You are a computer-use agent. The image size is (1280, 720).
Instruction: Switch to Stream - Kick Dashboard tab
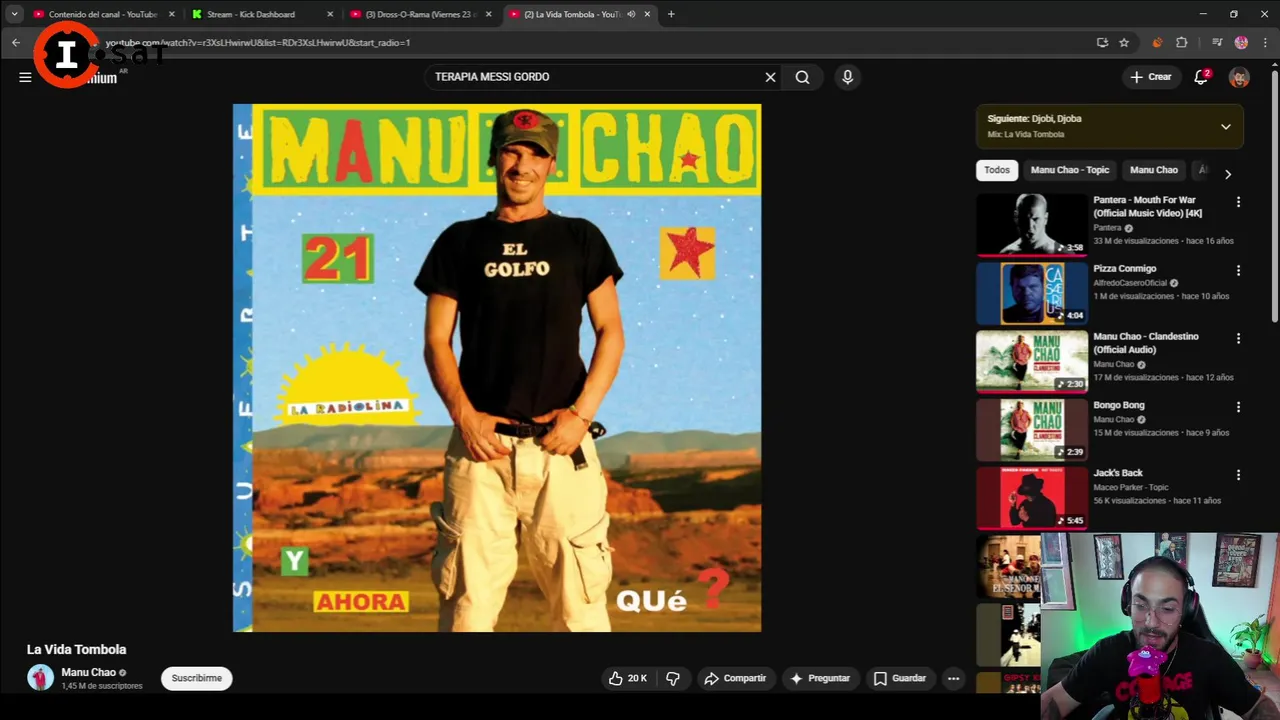[250, 14]
